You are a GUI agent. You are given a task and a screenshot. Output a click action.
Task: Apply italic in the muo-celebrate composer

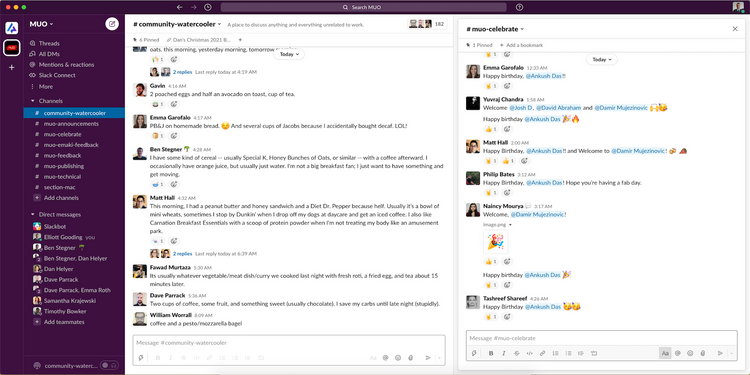pyautogui.click(x=504, y=353)
